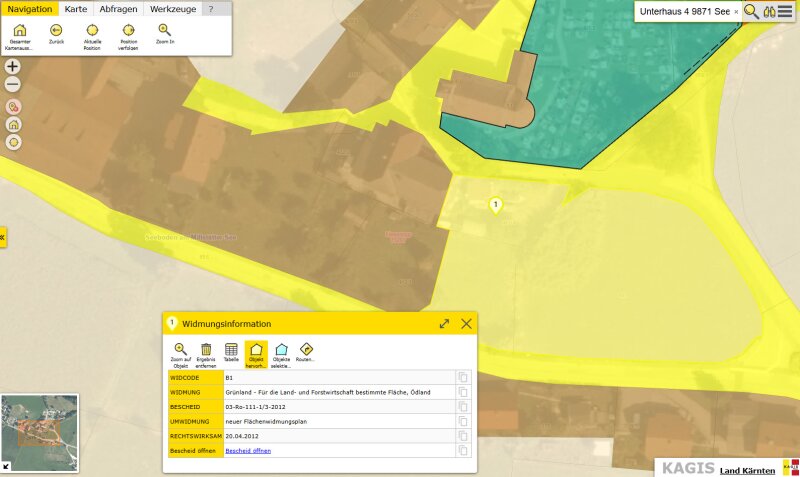Open the Bescheid öffnen link

pos(248,451)
